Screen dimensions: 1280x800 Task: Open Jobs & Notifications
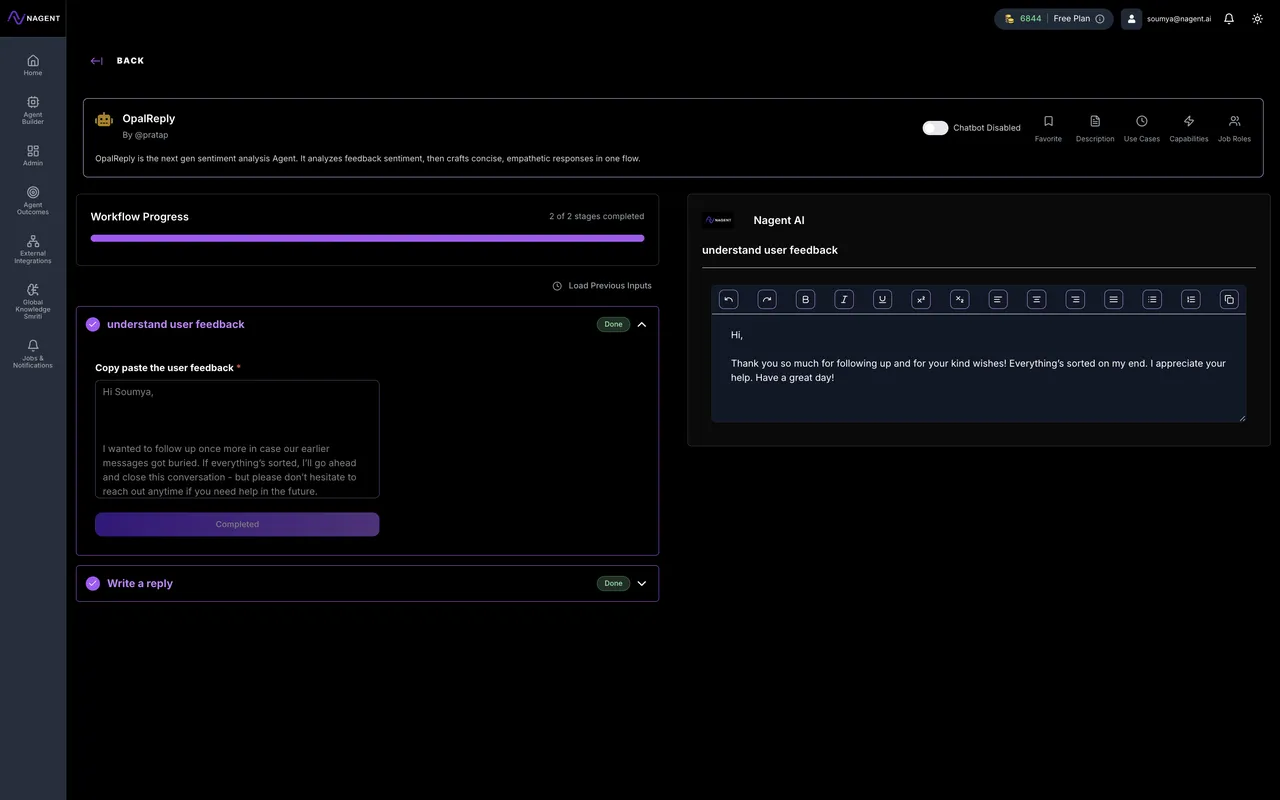pyautogui.click(x=33, y=354)
